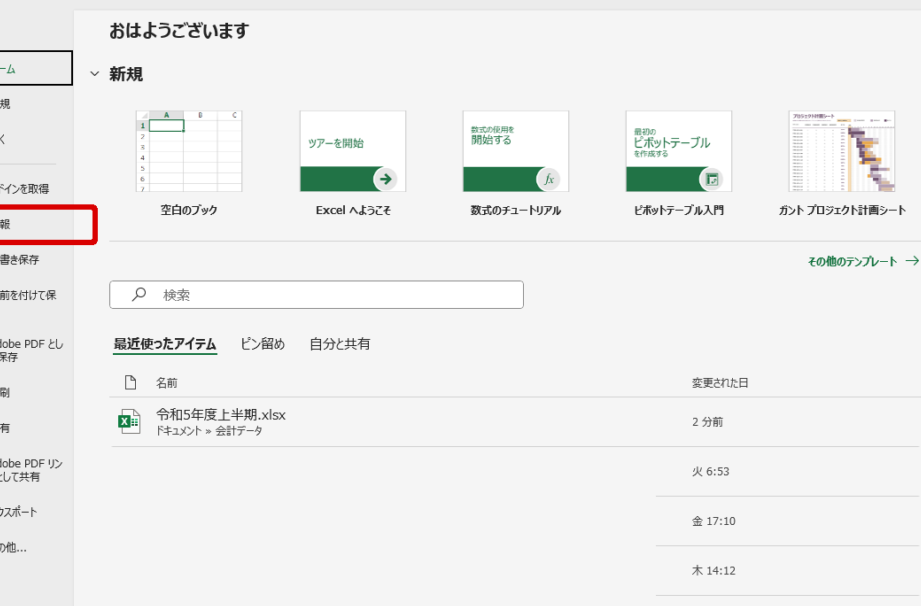
Task: Open the Excel へようこそ tour template
Action: tap(352, 152)
